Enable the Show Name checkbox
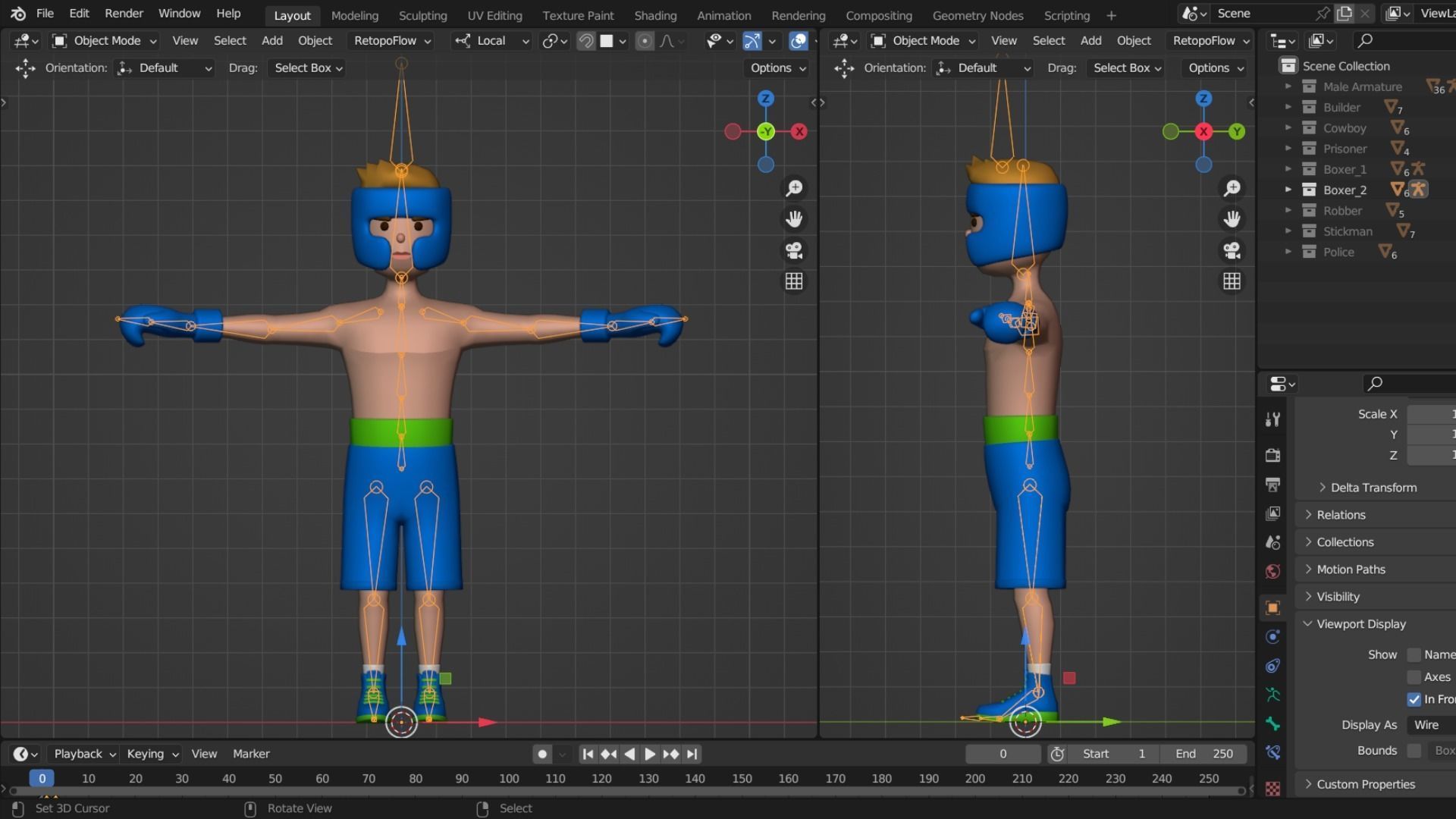This screenshot has height=819, width=1456. 1414,655
